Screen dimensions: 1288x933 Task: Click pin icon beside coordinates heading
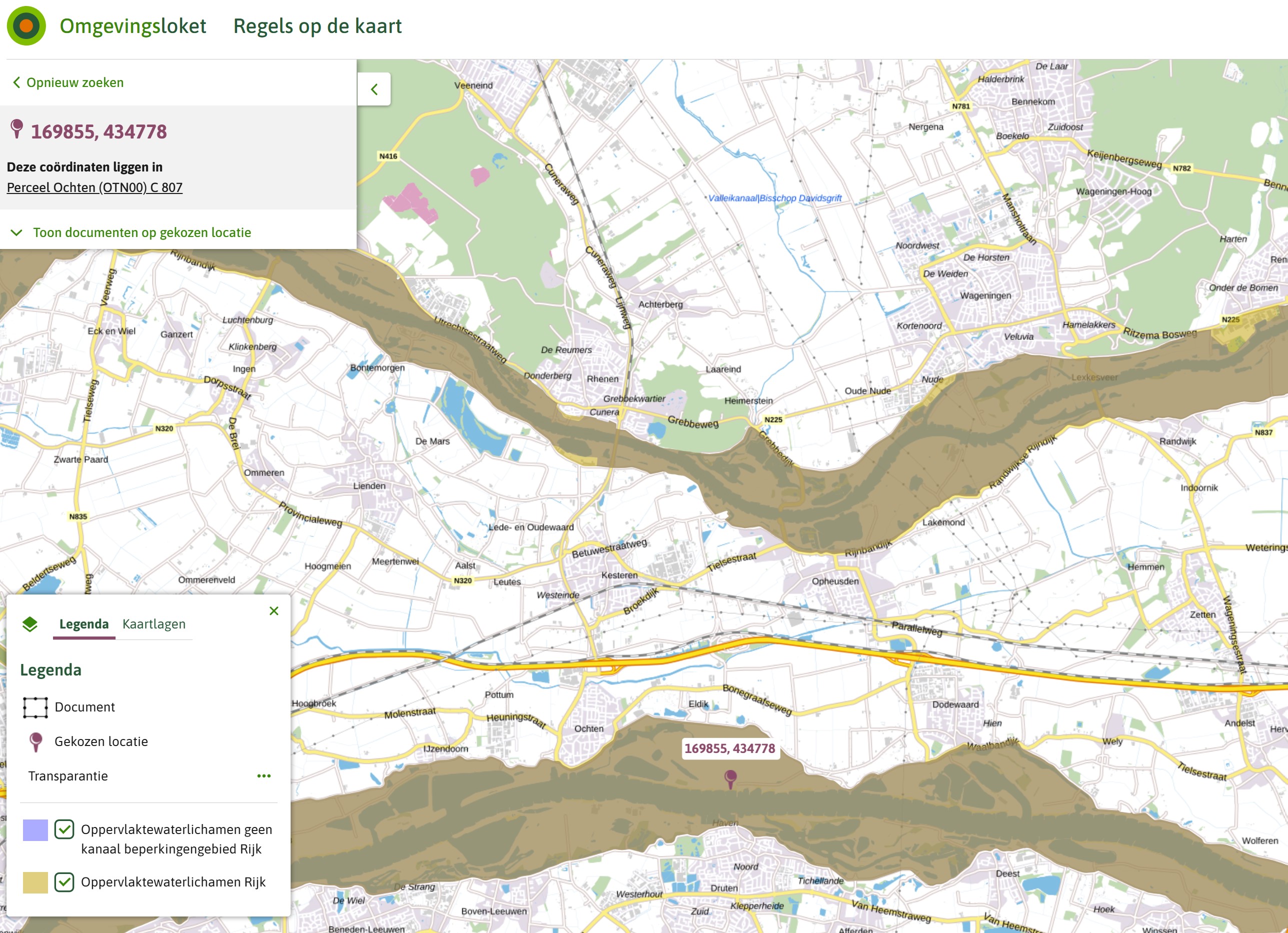pyautogui.click(x=17, y=129)
